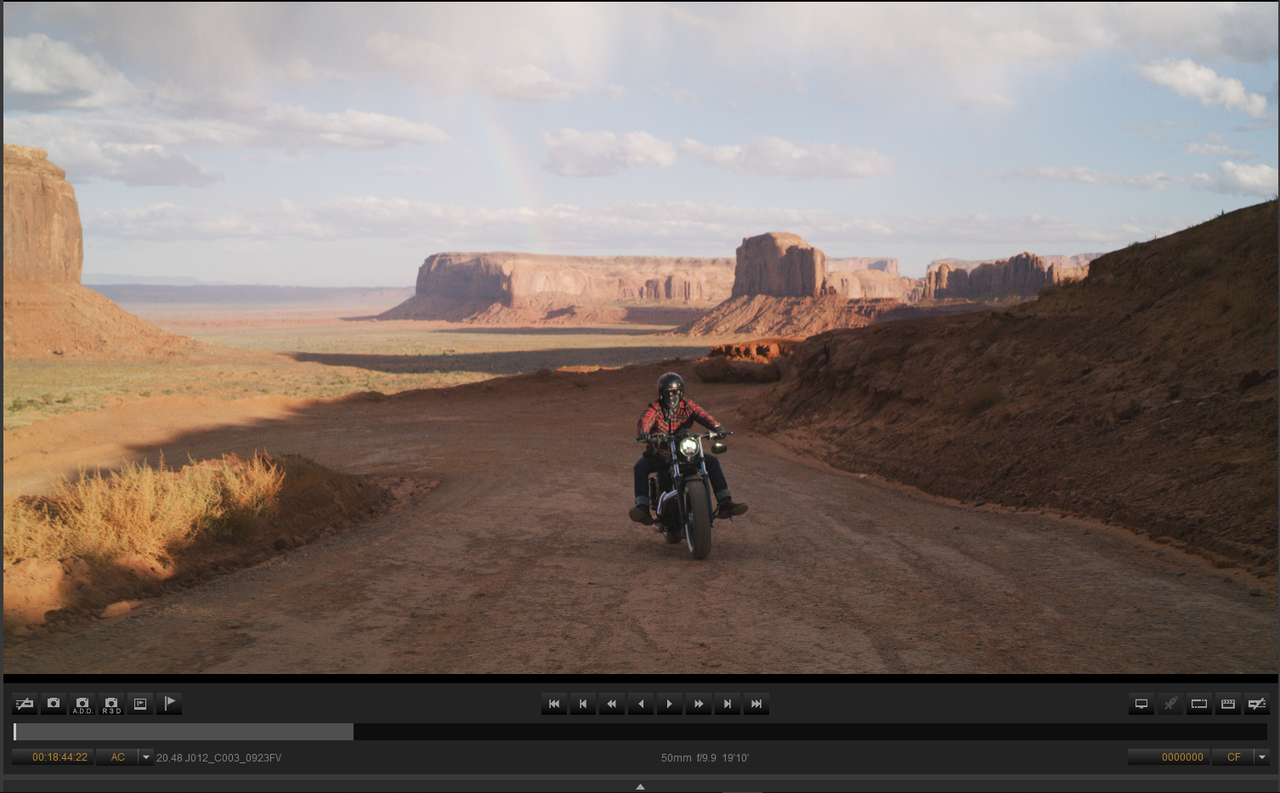Click the framed-image icon before the flag

pyautogui.click(x=140, y=704)
